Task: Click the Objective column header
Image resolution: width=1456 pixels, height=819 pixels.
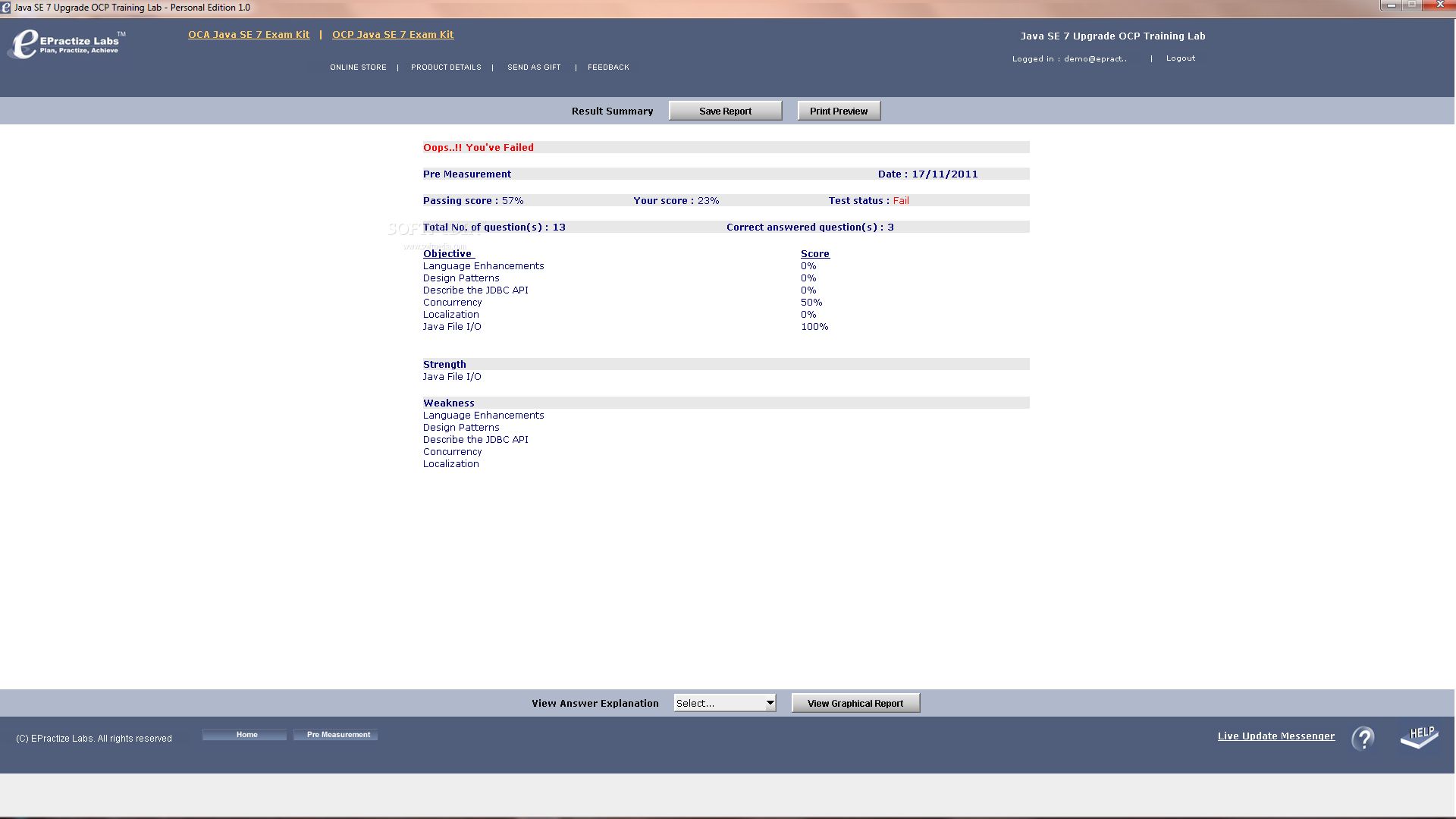Action: coord(449,254)
